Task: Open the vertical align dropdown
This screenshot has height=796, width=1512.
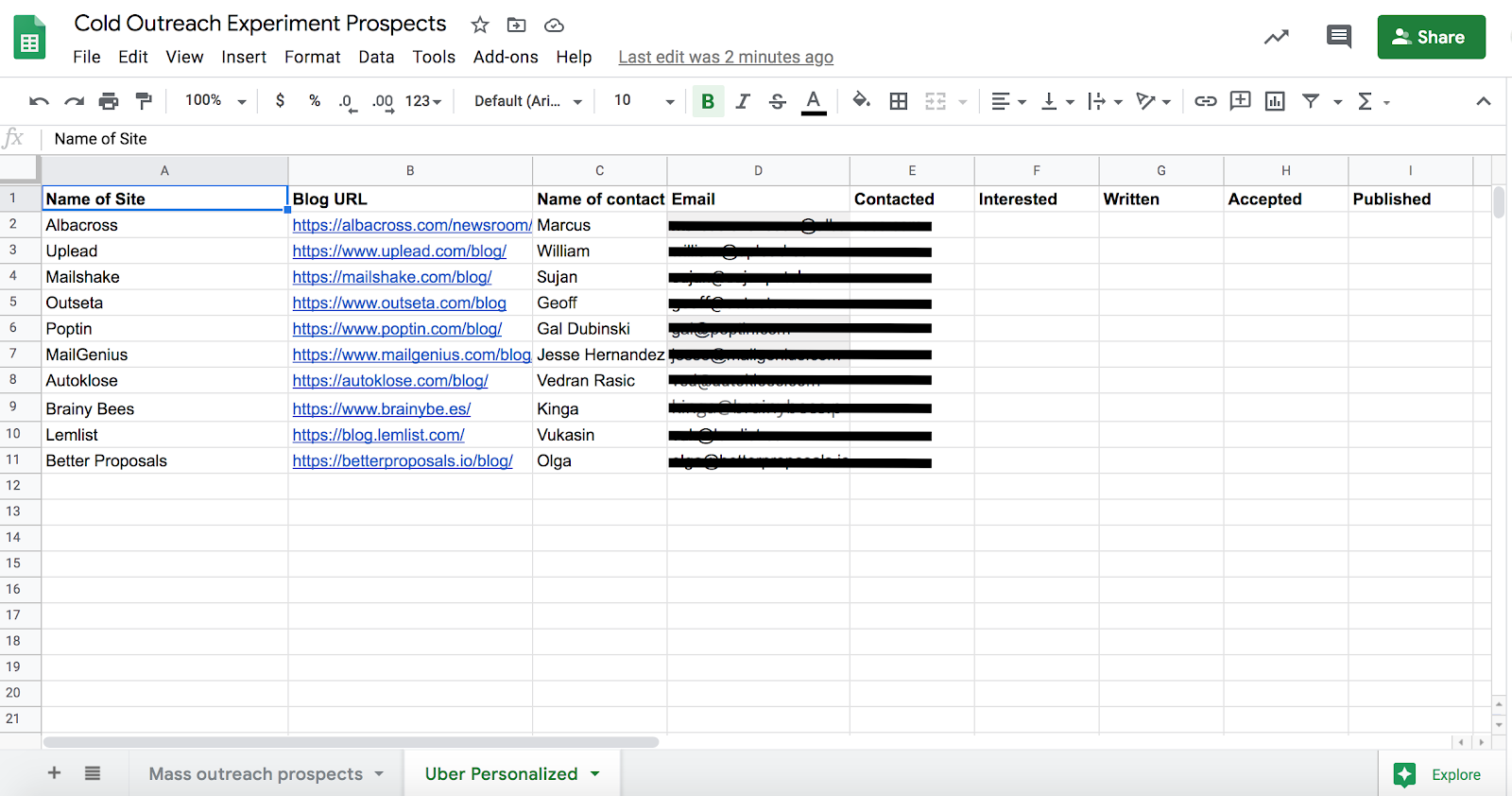Action: click(1057, 101)
